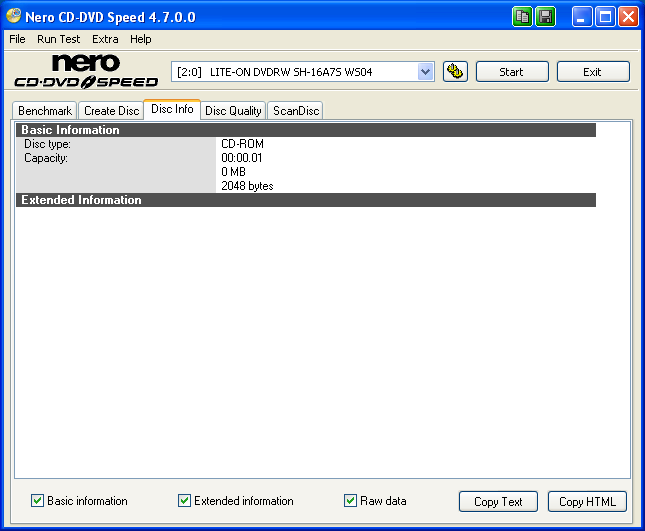Viewport: 645px width, 531px height.
Task: Click the Capacity label
Action: (x=46, y=158)
